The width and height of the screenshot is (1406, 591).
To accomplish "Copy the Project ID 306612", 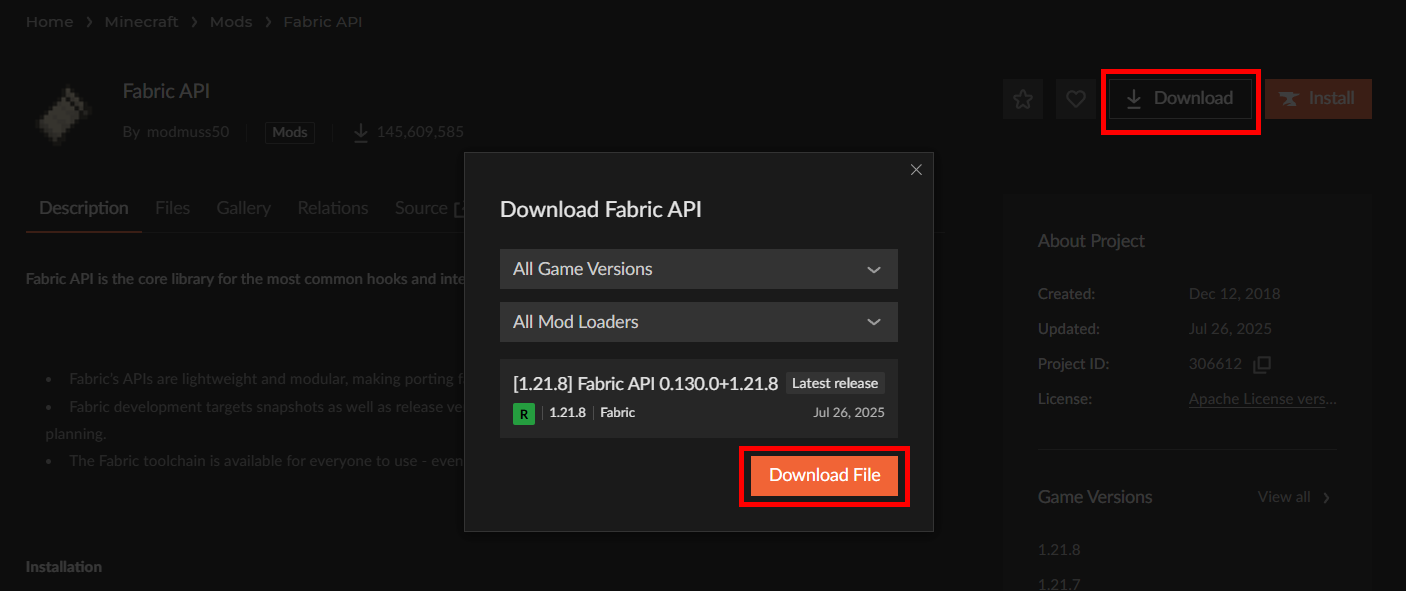I will [1262, 364].
